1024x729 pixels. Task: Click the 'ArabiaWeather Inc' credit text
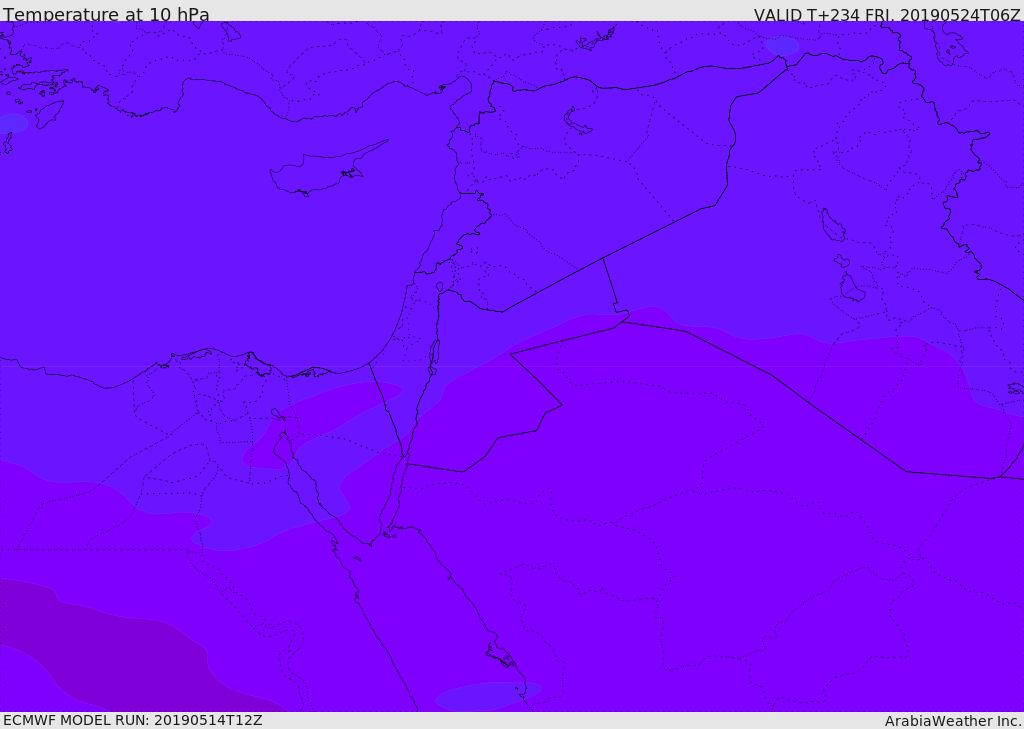952,721
